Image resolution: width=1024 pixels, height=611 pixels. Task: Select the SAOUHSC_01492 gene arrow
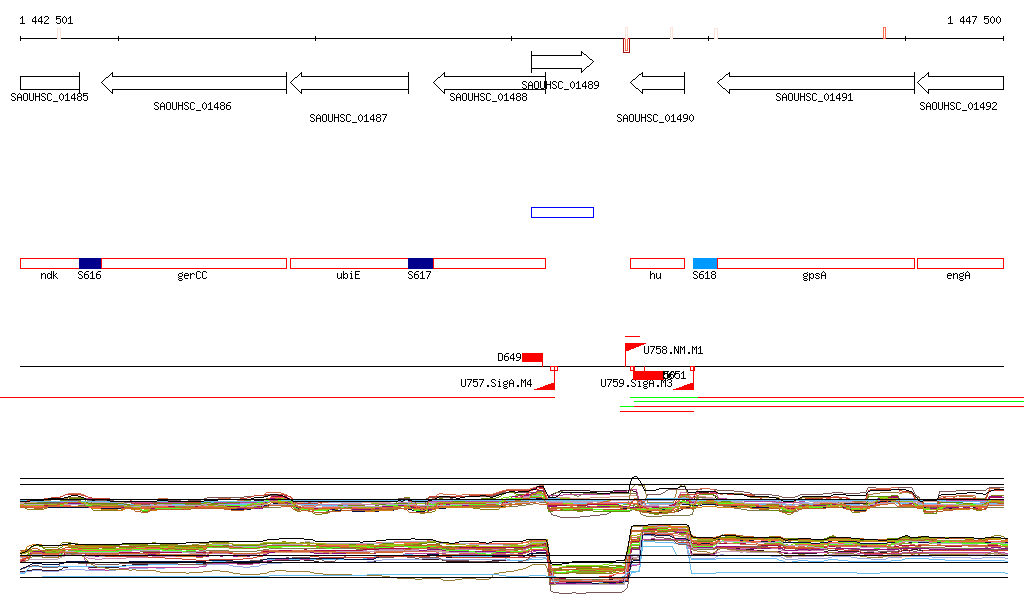[x=961, y=83]
